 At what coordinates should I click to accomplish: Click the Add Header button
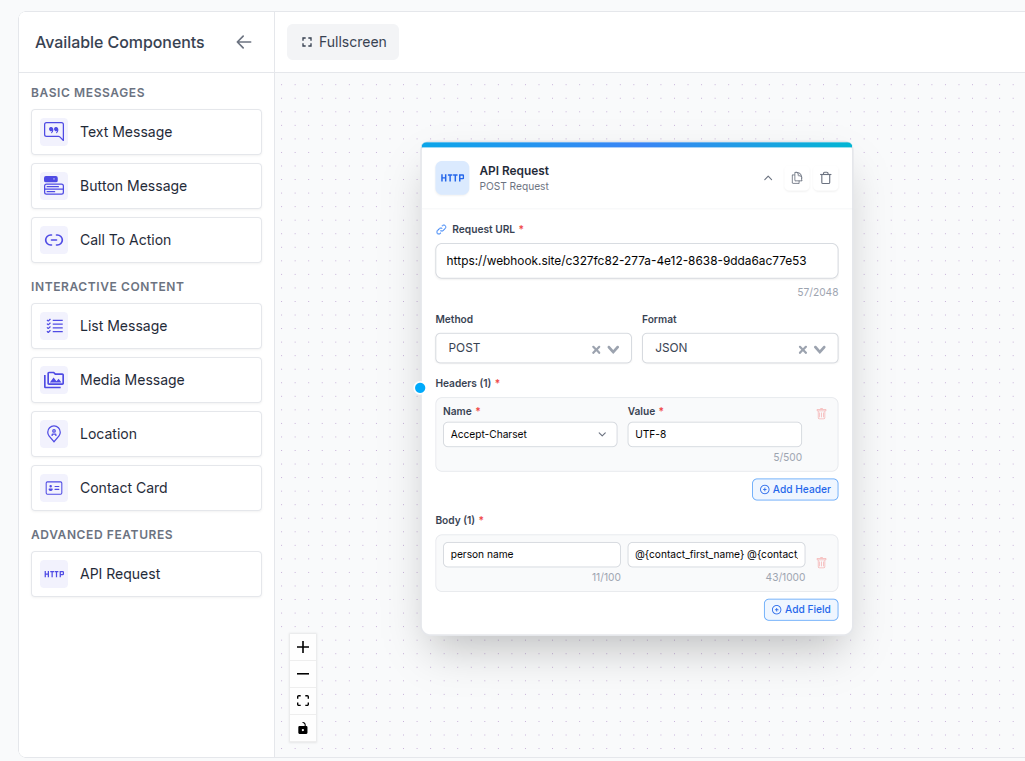794,489
